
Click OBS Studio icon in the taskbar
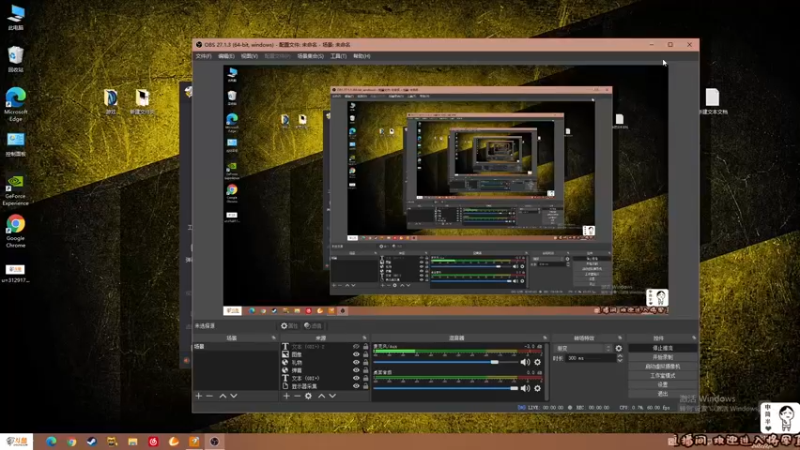214,441
